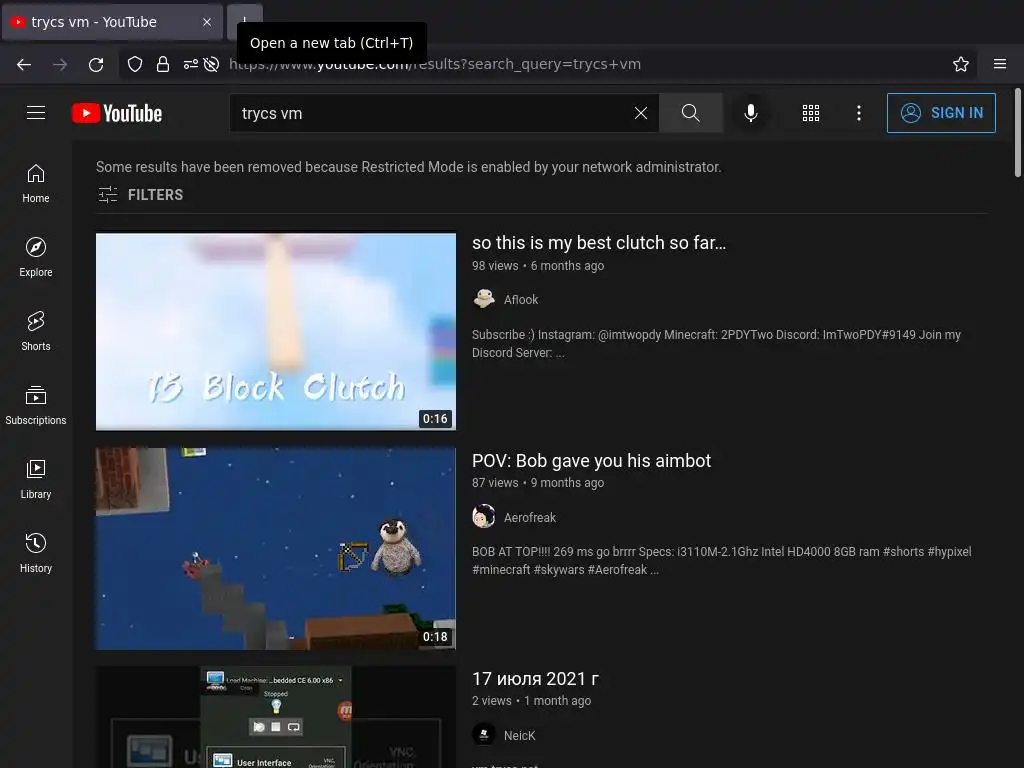Select the trycs vm - YouTube tab
Screen dimensions: 1024x768
[112, 22]
